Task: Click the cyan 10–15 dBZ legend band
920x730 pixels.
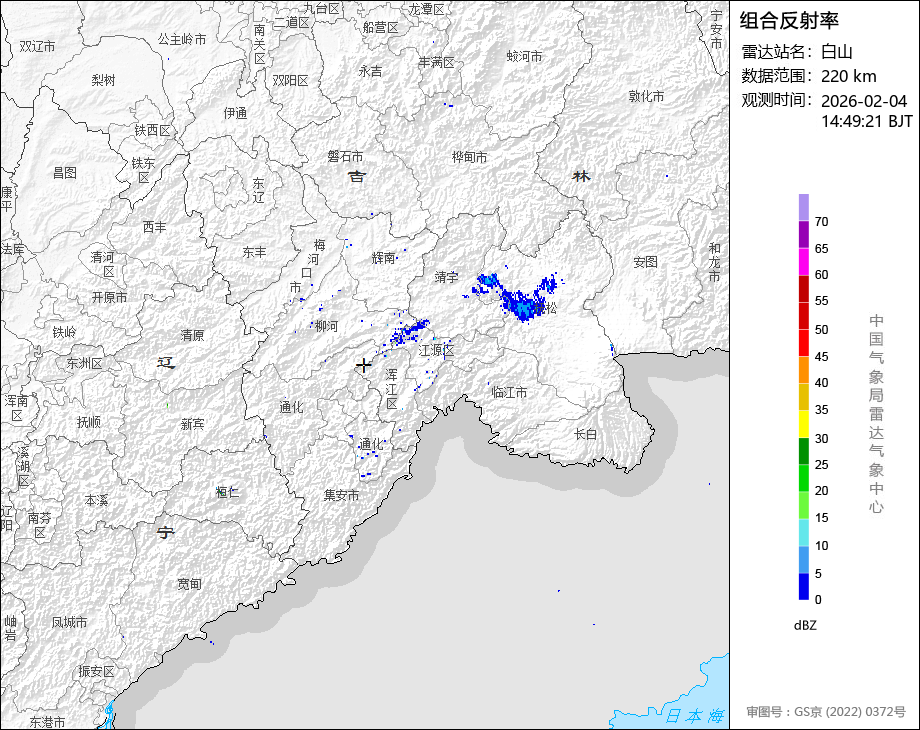Action: pyautogui.click(x=803, y=532)
